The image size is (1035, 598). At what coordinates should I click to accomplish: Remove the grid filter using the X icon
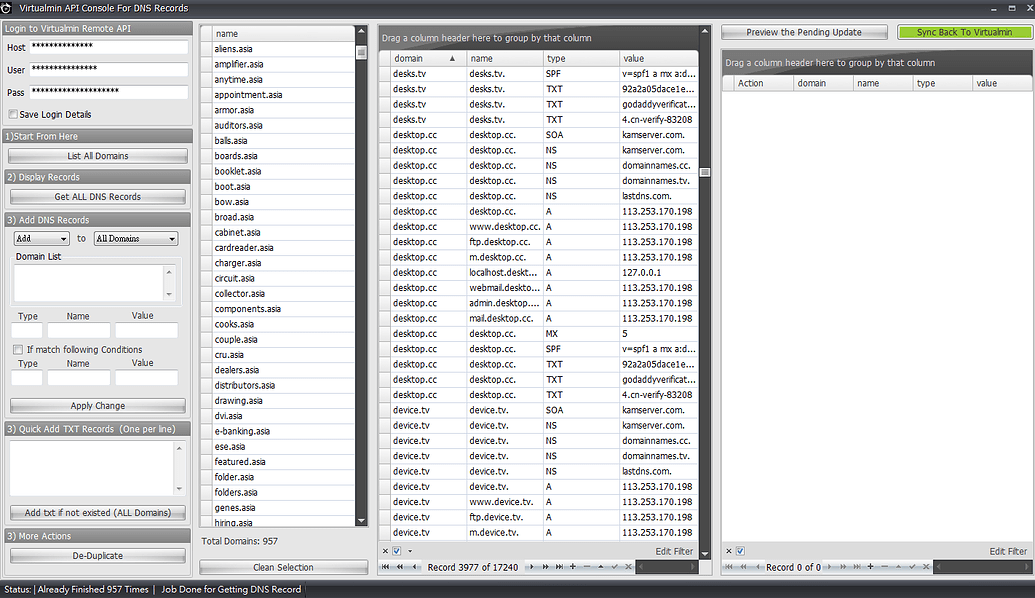click(x=385, y=550)
